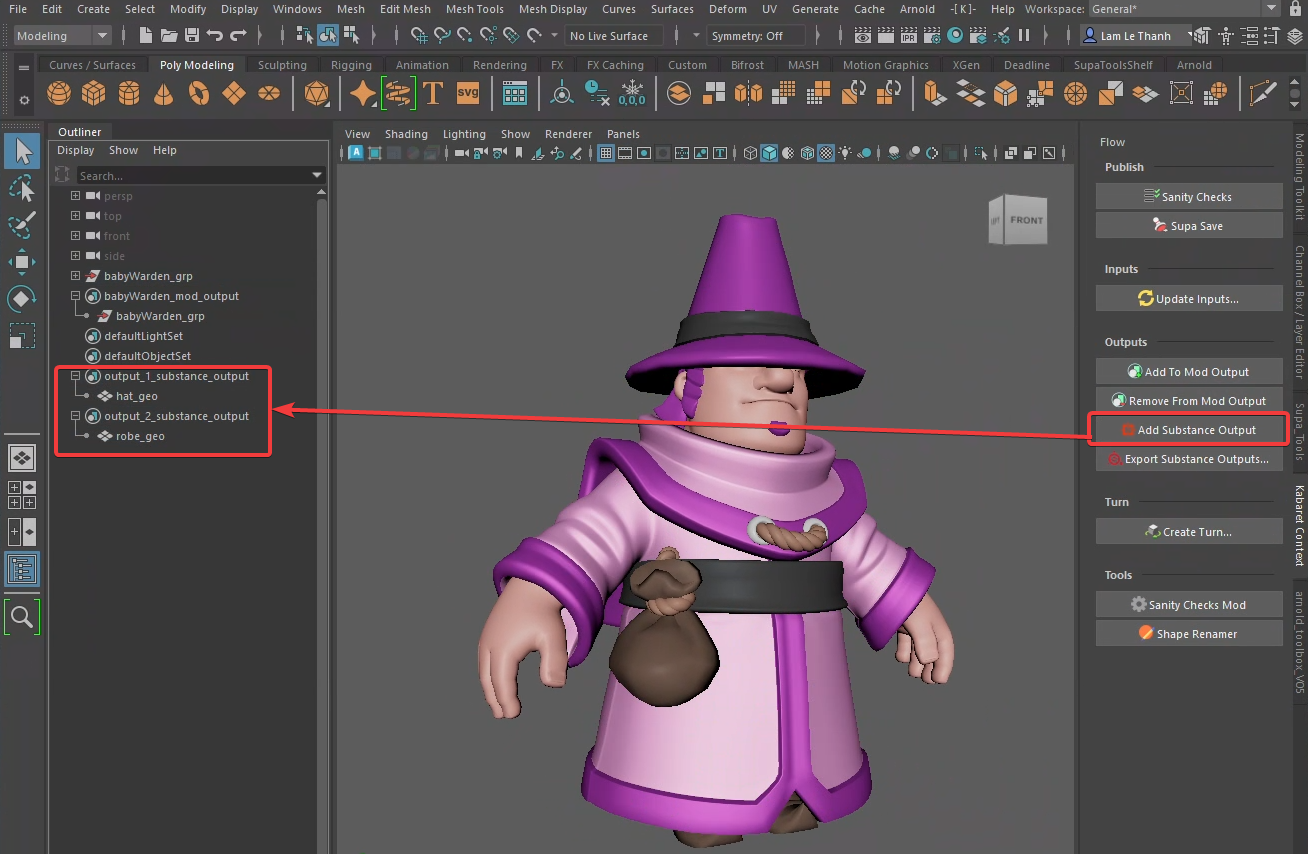Click the Extrude shelf icon

coord(935,94)
